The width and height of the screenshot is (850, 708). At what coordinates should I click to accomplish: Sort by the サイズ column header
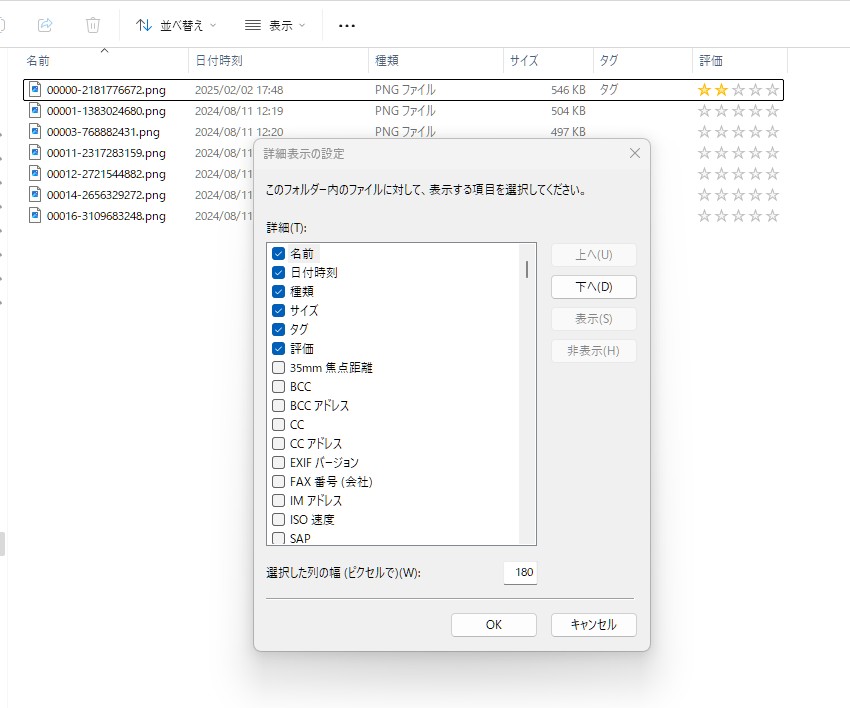548,61
